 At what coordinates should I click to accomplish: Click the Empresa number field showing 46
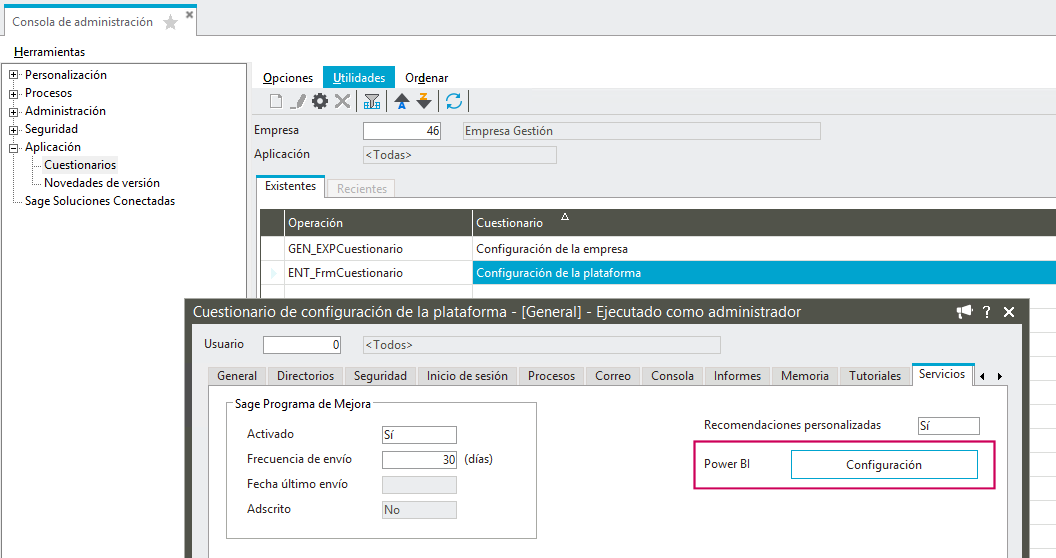pyautogui.click(x=402, y=131)
